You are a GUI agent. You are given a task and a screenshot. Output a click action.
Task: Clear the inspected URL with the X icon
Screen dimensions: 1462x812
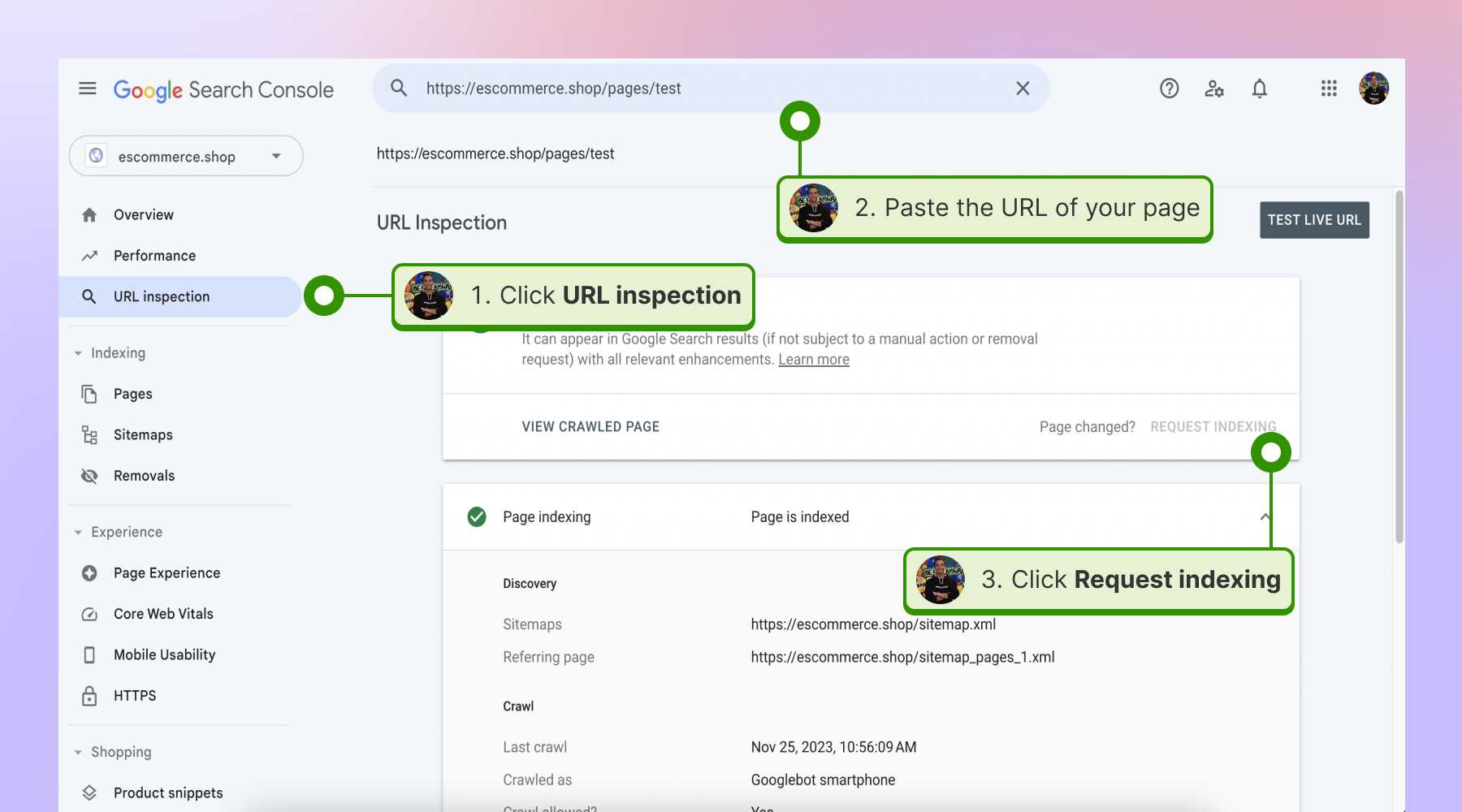(1023, 88)
